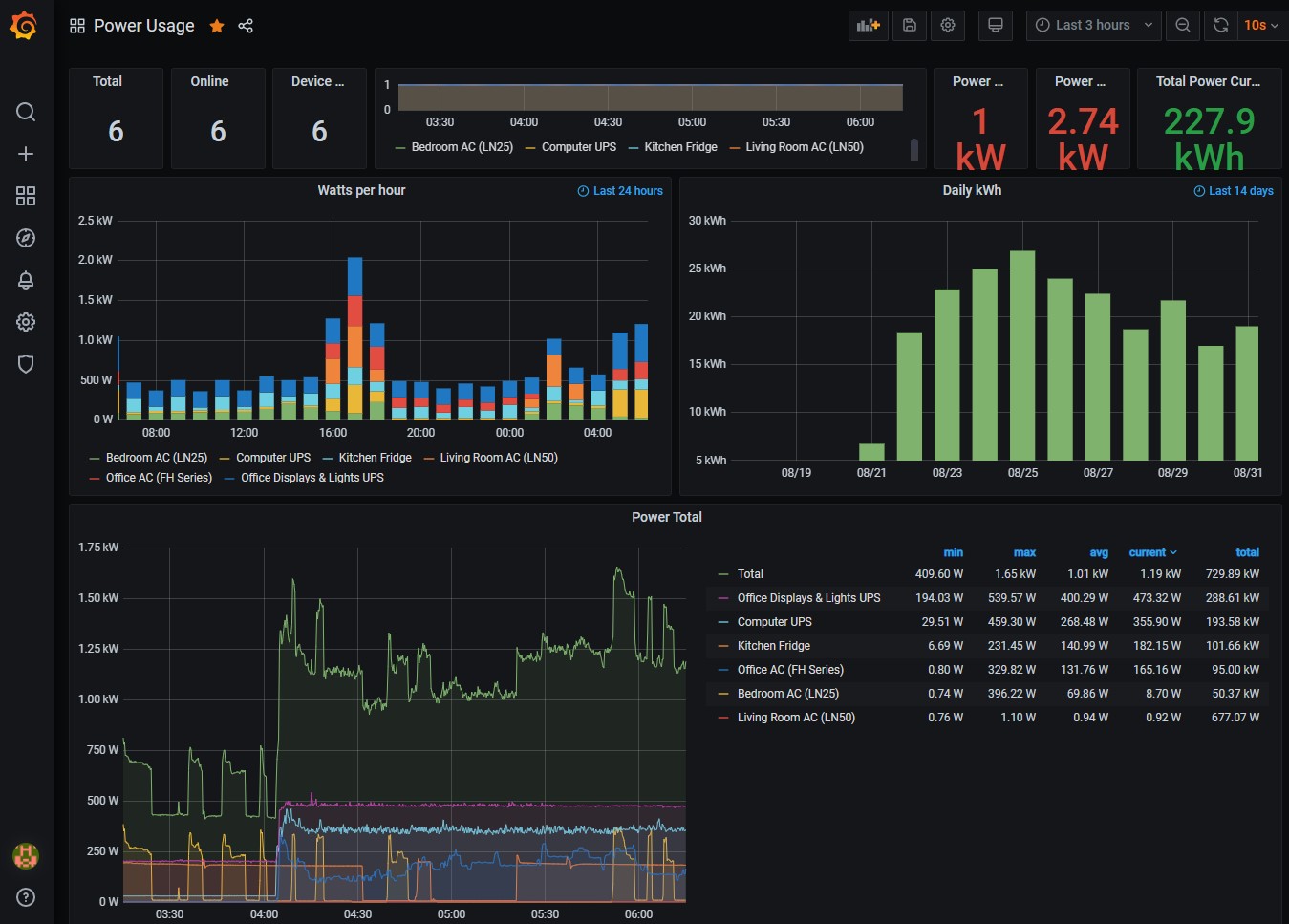Click the 227.9 kWh total value
Screen dimensions: 1289x924
point(1209,139)
